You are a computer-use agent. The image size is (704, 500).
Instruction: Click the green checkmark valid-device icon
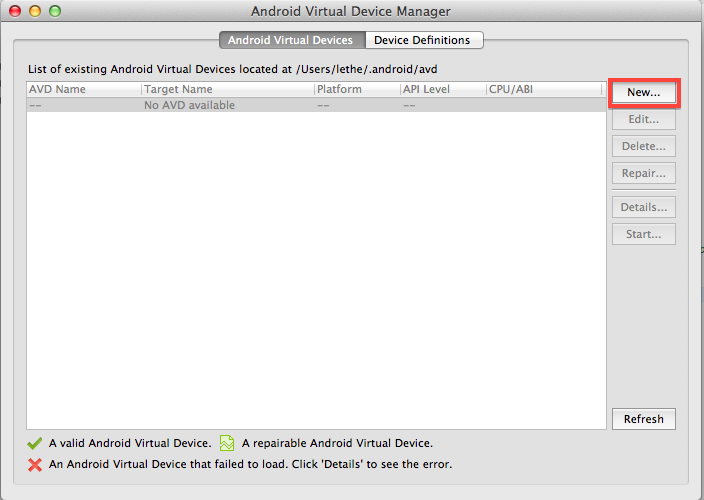click(x=35, y=443)
